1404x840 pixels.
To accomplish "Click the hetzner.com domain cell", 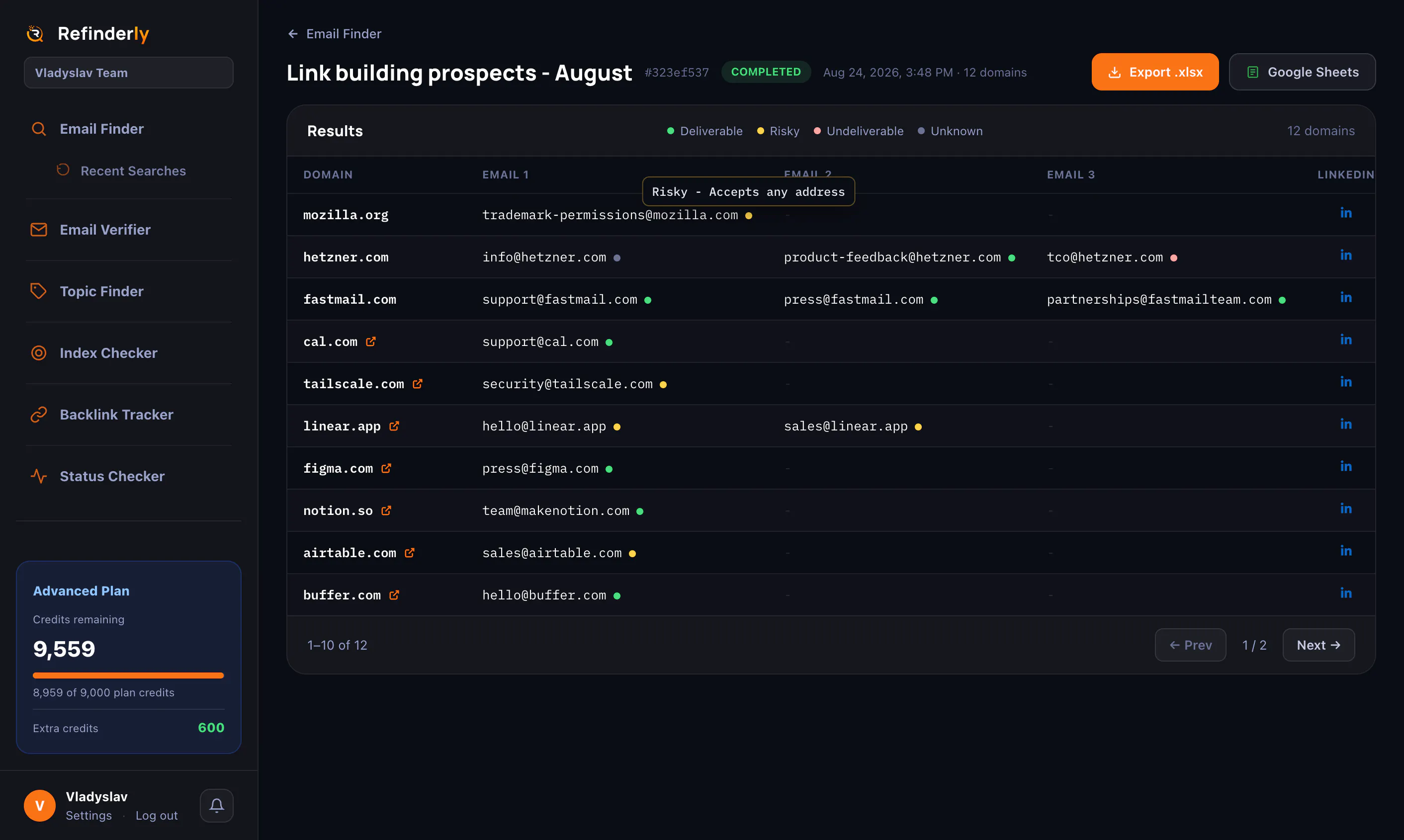I will point(346,257).
